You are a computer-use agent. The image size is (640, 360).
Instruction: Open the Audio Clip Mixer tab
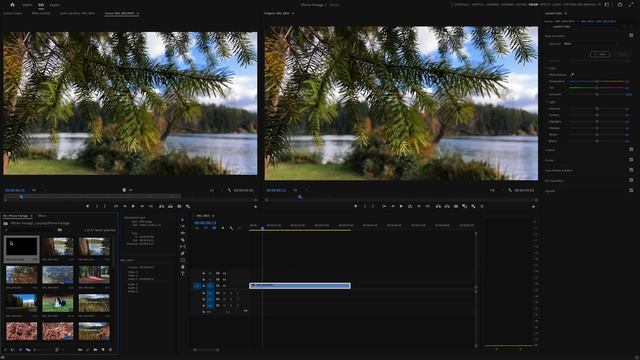[x=77, y=13]
